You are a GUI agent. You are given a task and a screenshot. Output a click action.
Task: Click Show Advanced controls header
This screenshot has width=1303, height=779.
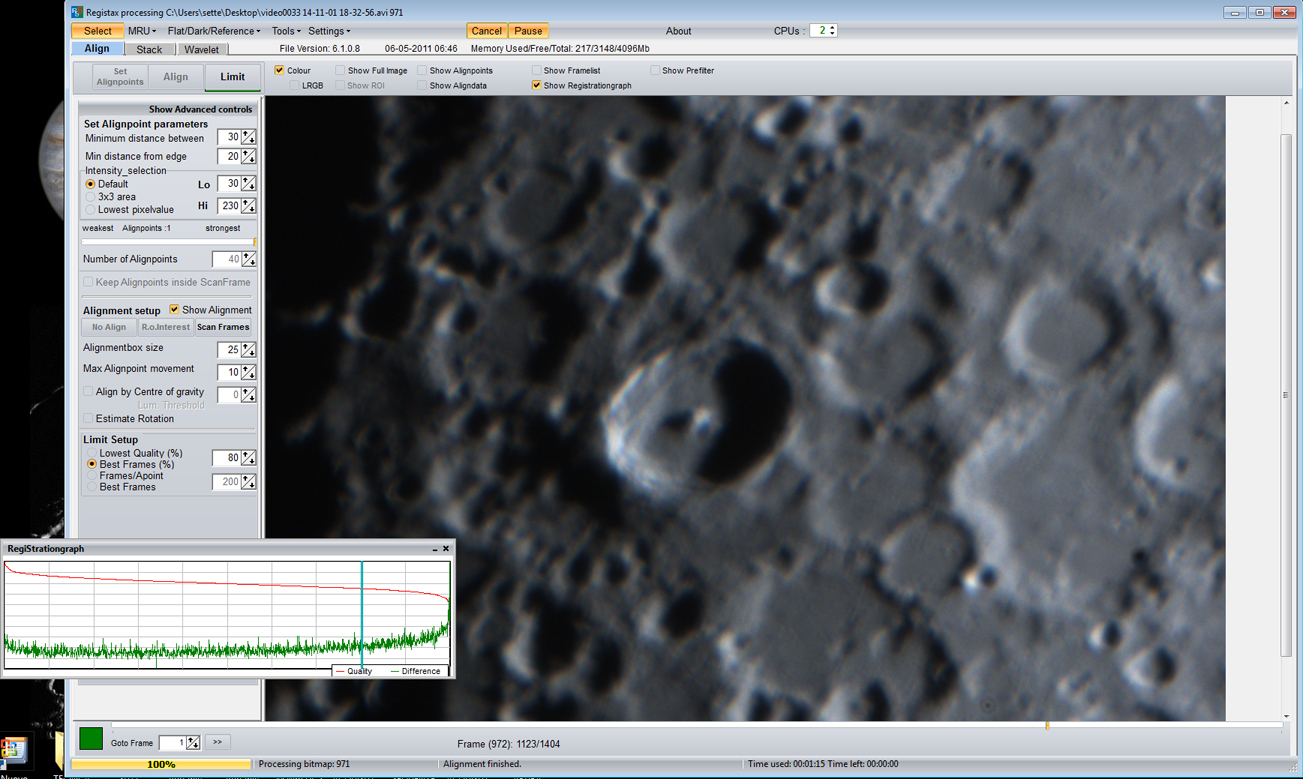[x=168, y=109]
